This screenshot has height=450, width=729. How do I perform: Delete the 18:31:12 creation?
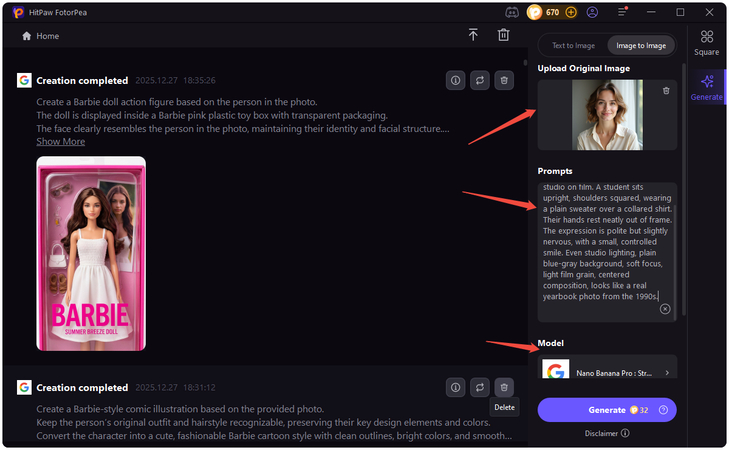click(504, 387)
